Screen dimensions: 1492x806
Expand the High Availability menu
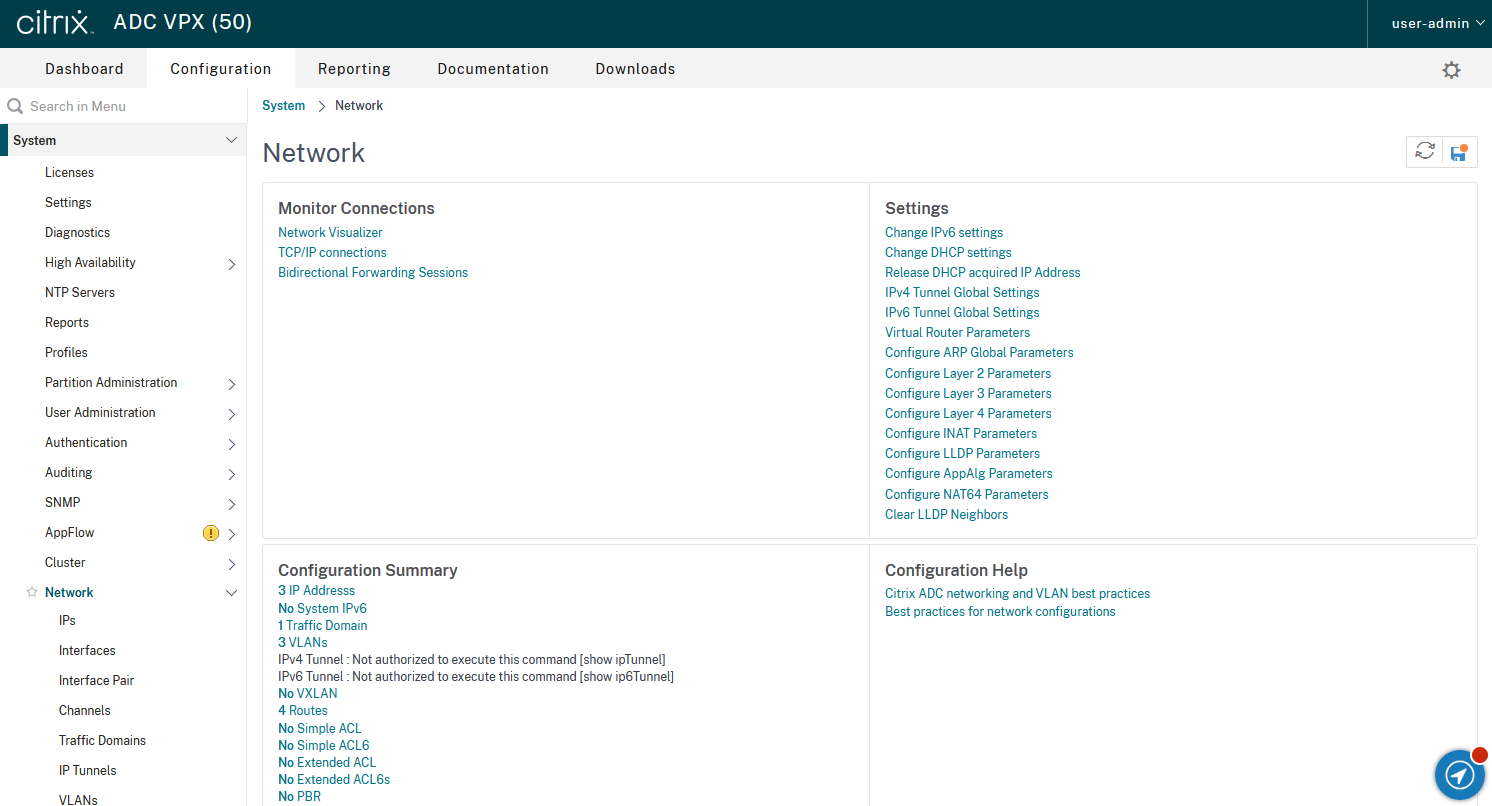click(x=231, y=264)
